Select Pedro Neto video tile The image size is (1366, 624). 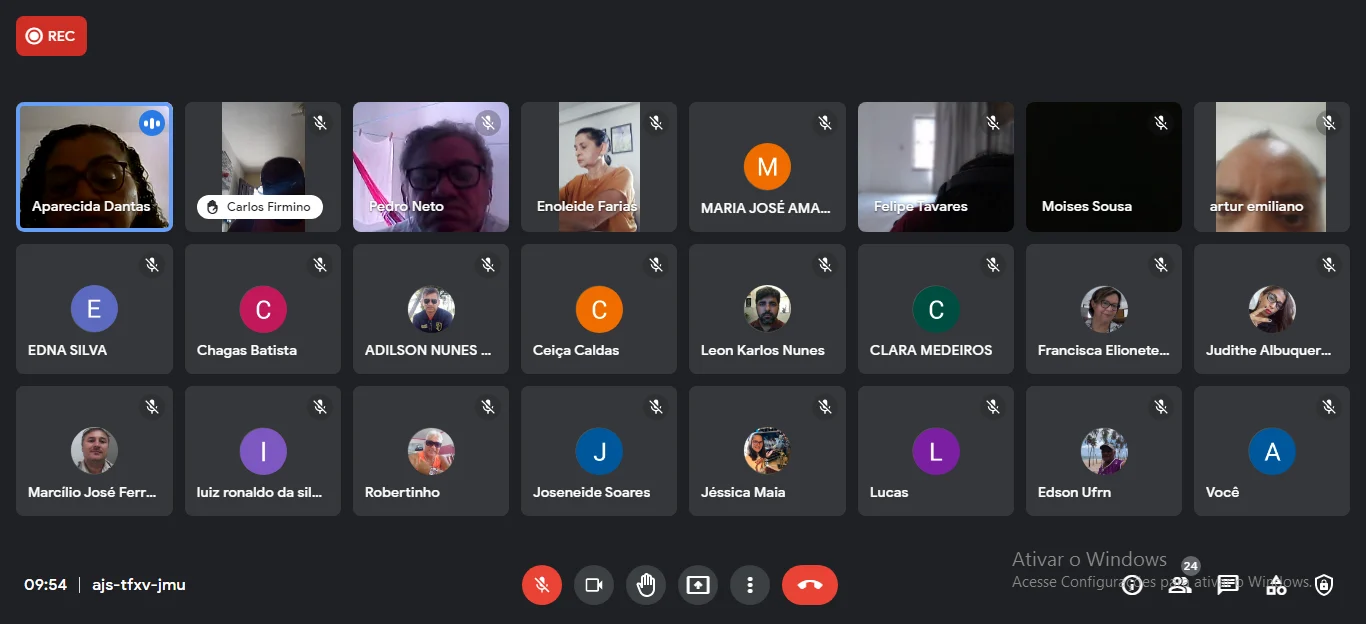point(431,167)
